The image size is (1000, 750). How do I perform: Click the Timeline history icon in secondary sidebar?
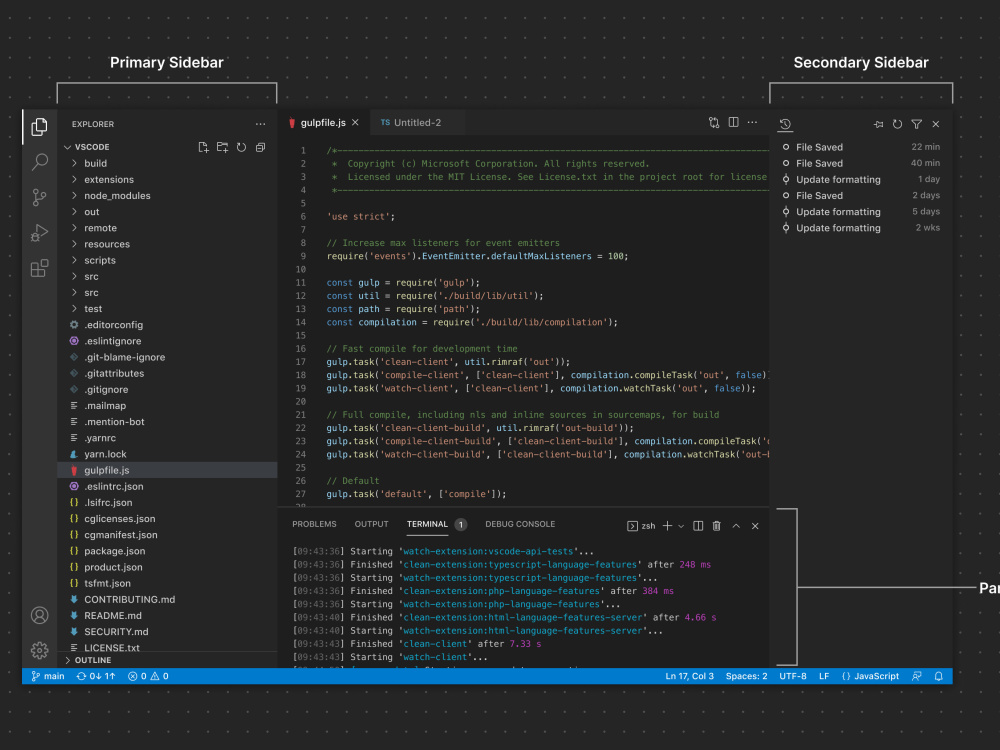[x=785, y=124]
